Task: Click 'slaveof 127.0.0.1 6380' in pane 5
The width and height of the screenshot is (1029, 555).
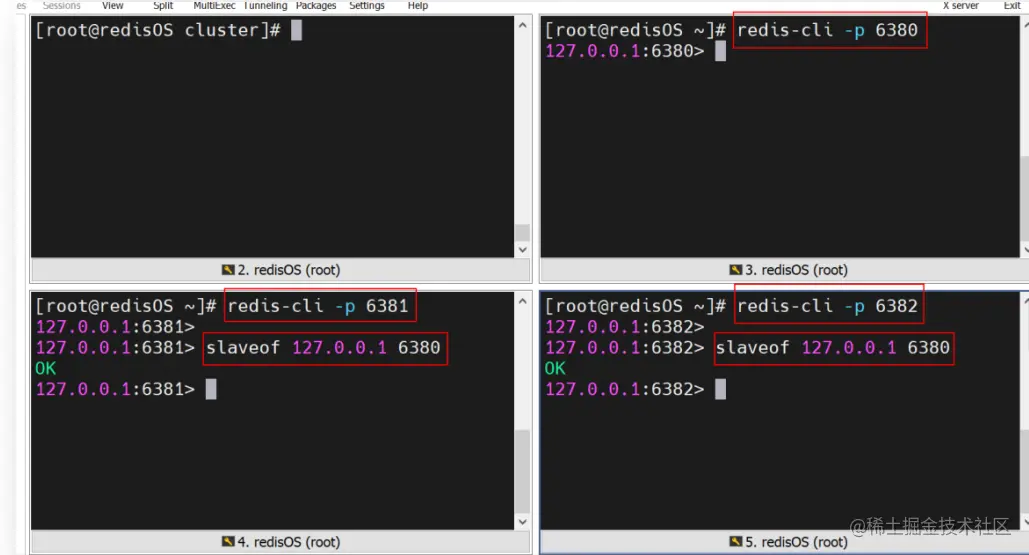Action: coord(832,348)
